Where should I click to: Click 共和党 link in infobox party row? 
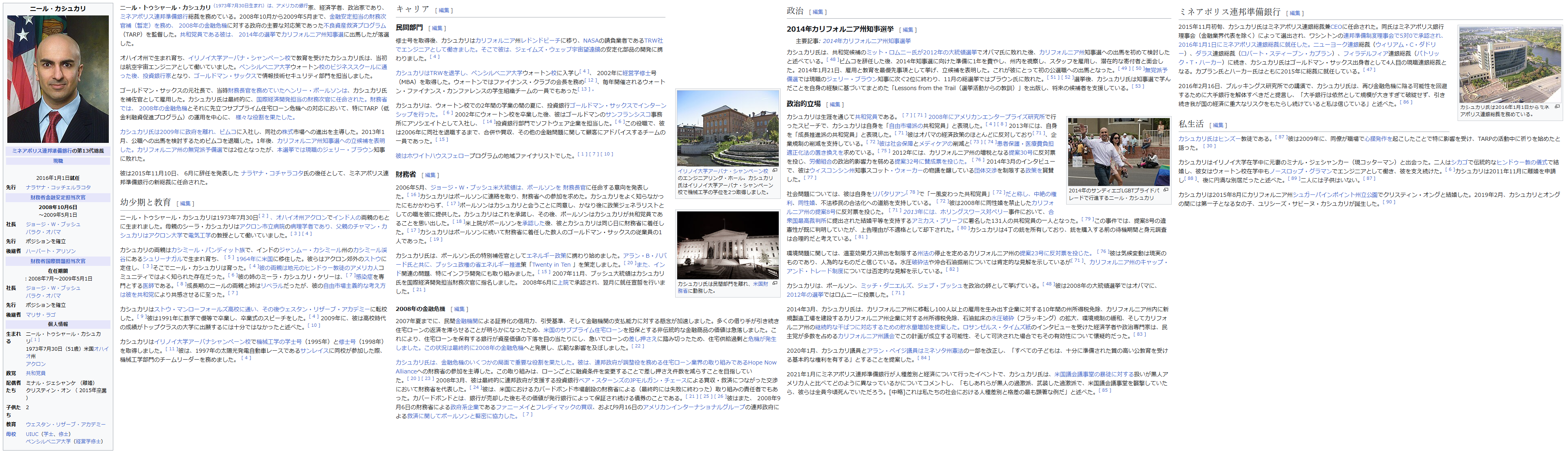tap(35, 373)
